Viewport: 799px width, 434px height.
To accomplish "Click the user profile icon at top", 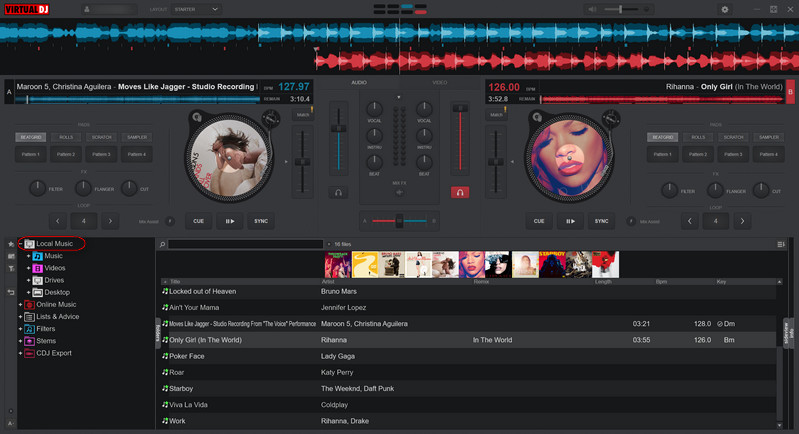I will point(87,9).
